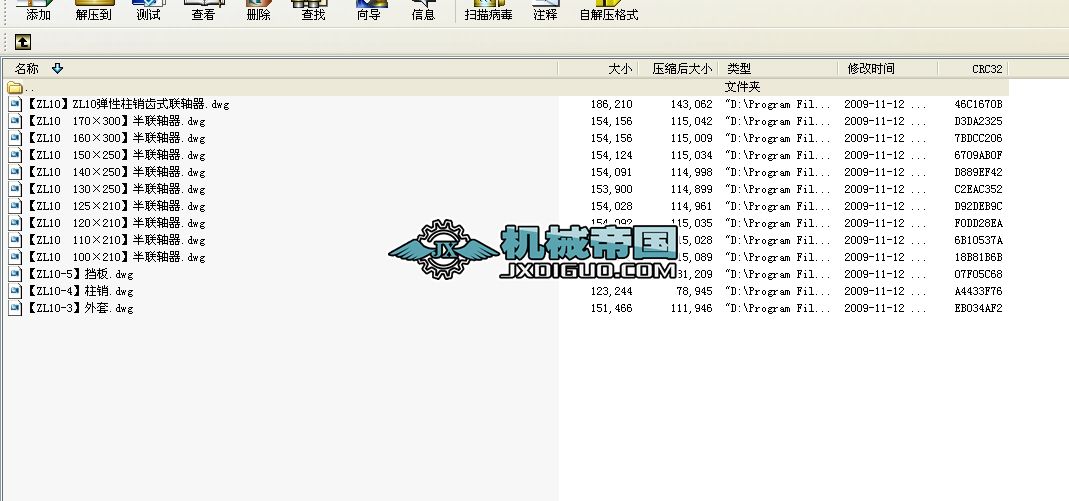Viewport: 1069px width, 501px height.
Task: Click size value 154,091
Action: click(x=612, y=172)
